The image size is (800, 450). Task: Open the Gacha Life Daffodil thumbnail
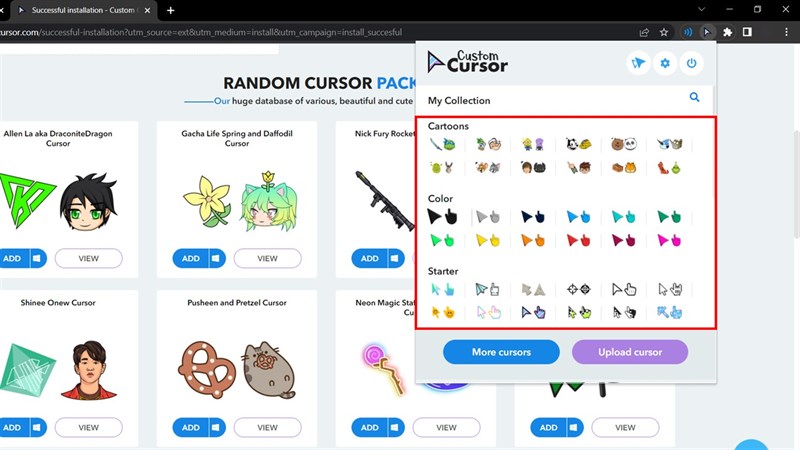point(239,201)
